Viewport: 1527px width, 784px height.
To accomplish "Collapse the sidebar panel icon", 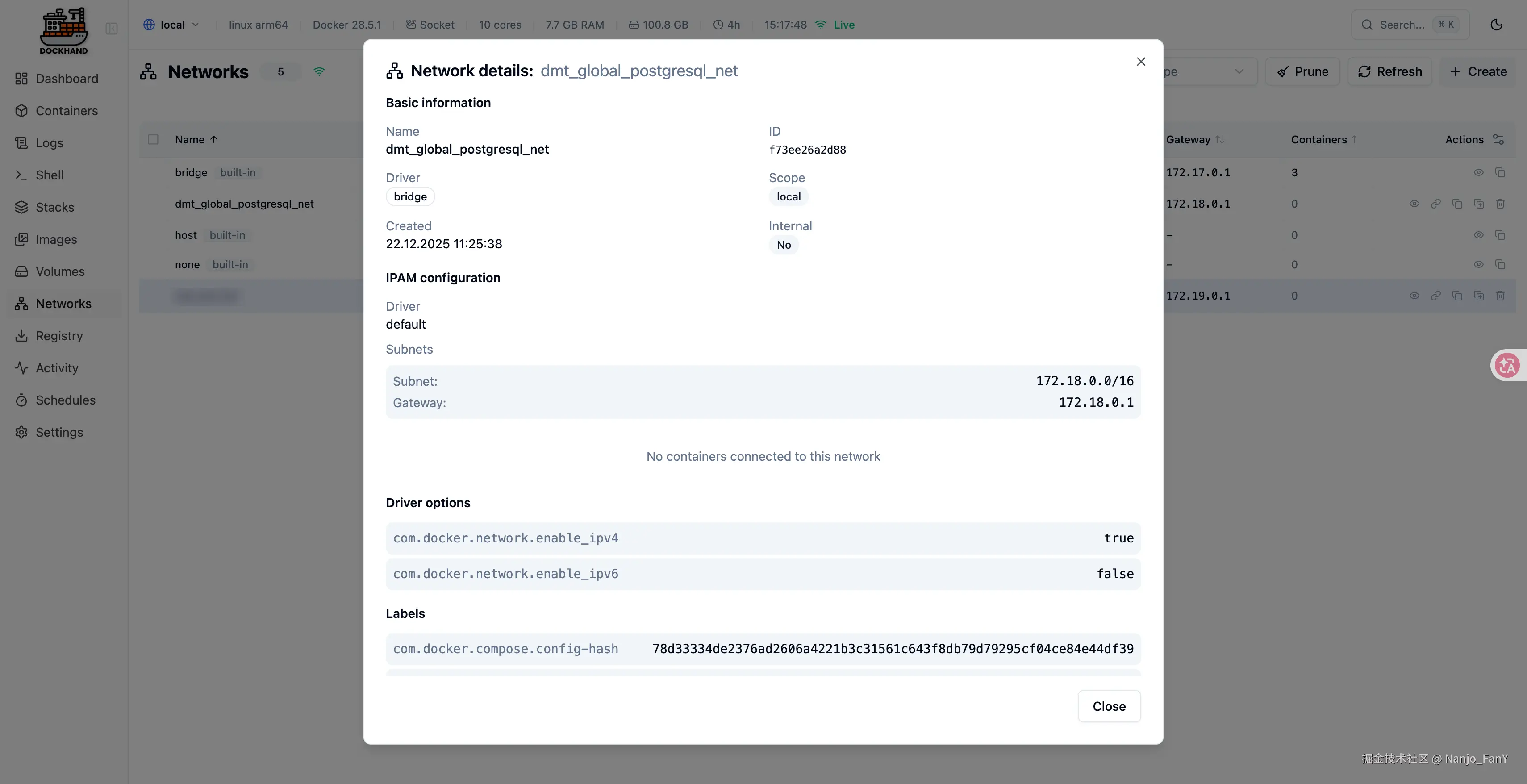I will pyautogui.click(x=112, y=29).
